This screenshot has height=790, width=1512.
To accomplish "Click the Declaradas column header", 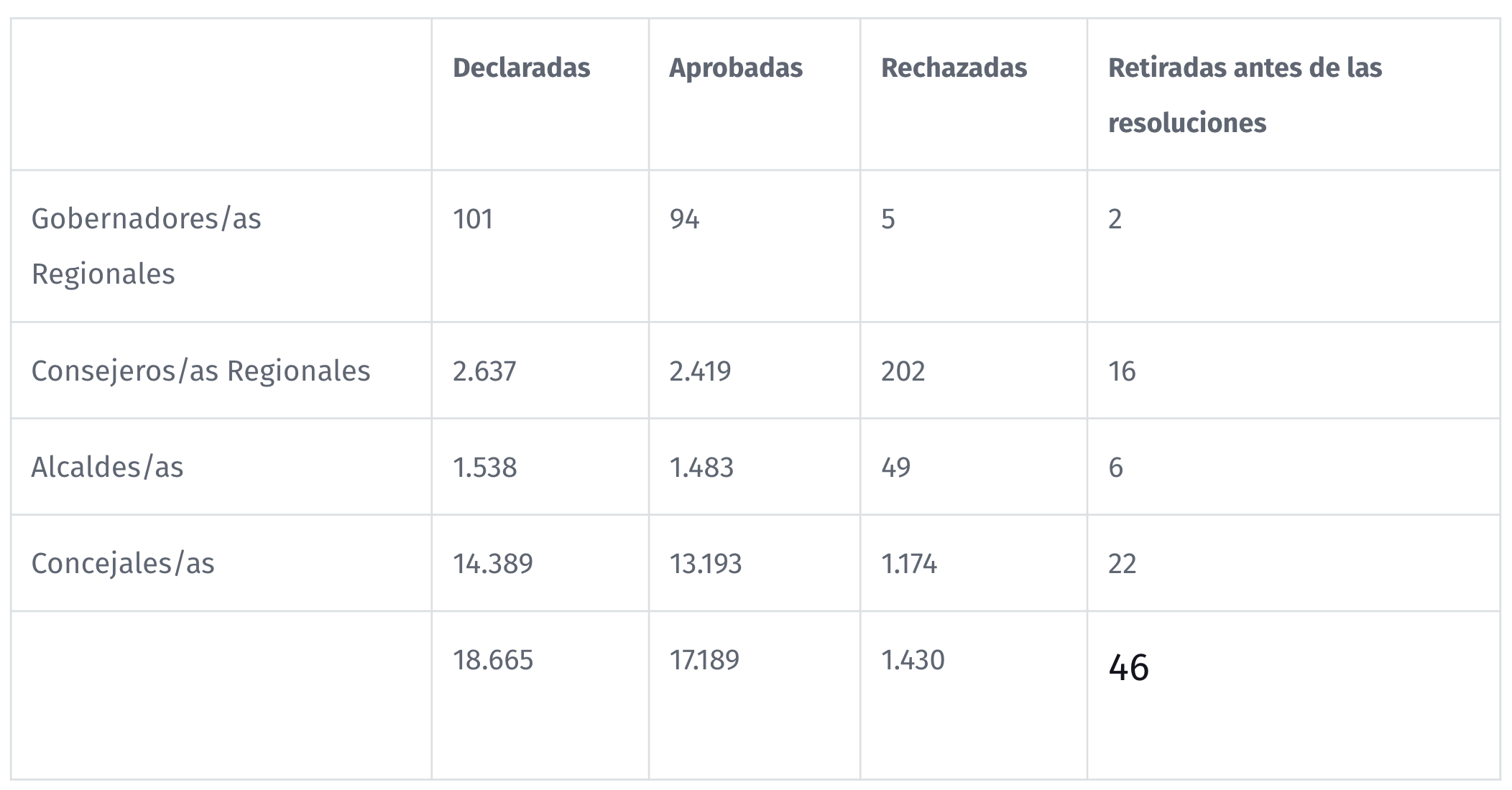I will pos(521,68).
